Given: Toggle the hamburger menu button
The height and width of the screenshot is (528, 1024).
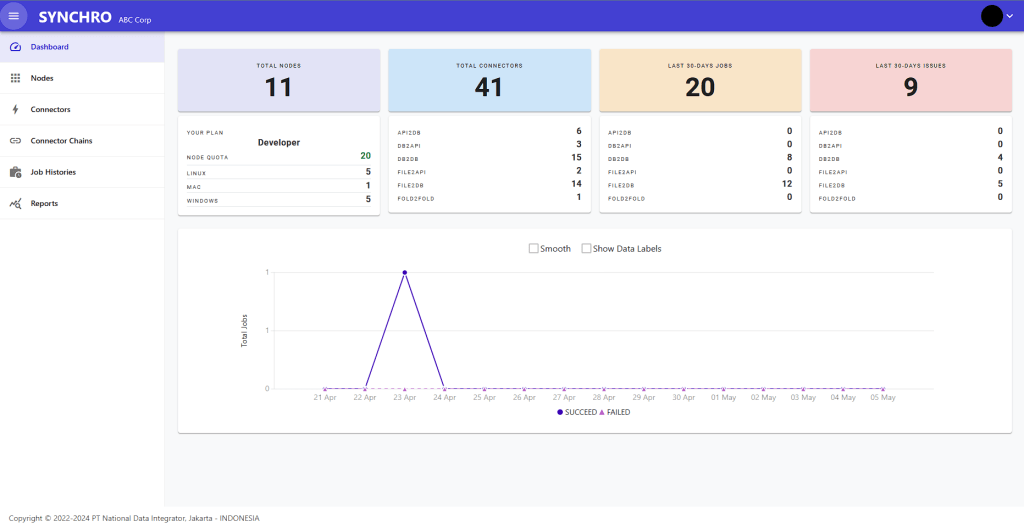Looking at the screenshot, I should [x=14, y=16].
